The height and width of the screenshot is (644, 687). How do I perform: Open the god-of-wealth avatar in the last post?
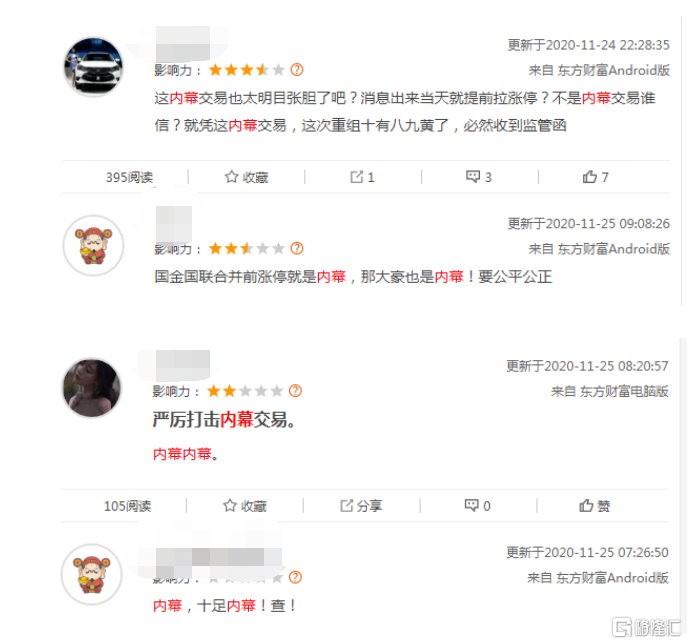(x=92, y=574)
